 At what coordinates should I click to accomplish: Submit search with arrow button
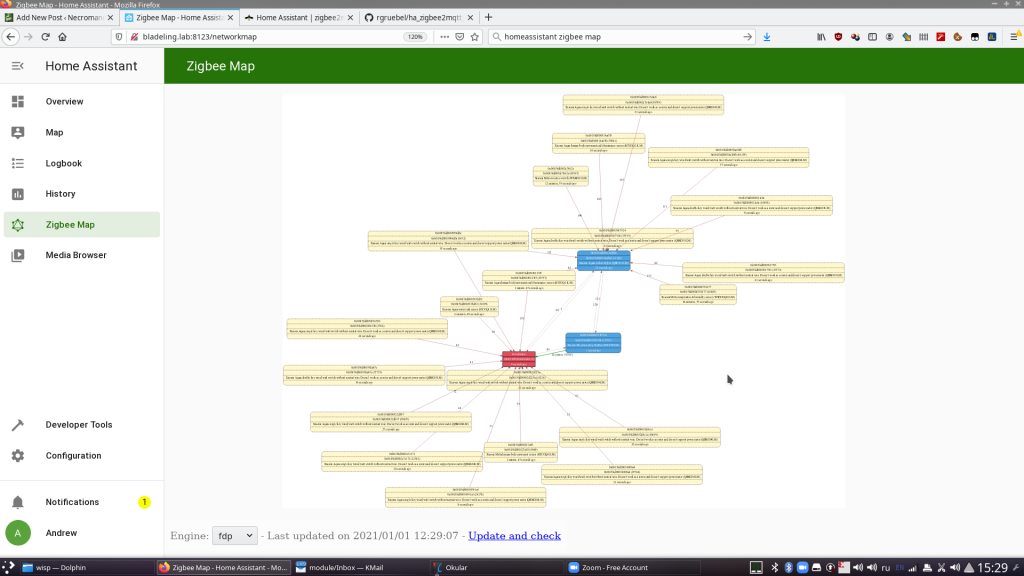tap(747, 37)
